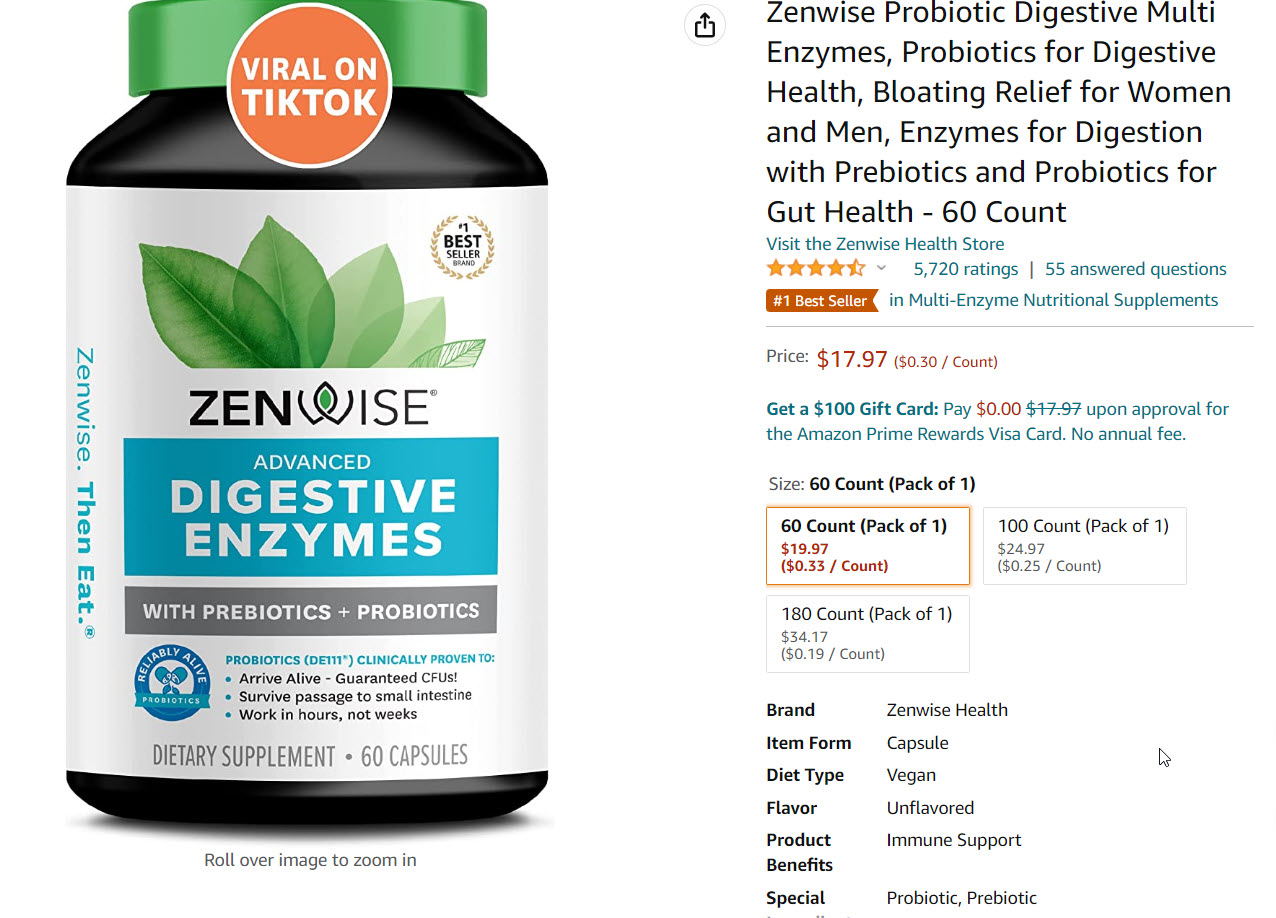Click the green bottle cap in the image
1276x918 pixels.
pyautogui.click(x=308, y=45)
